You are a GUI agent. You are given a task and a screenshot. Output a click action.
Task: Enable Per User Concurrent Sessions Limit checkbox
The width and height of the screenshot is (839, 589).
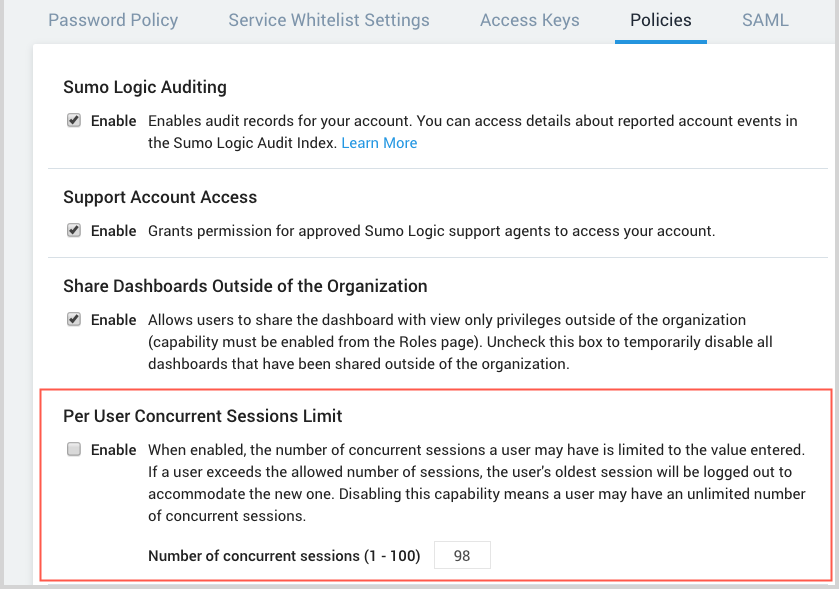pyautogui.click(x=74, y=450)
